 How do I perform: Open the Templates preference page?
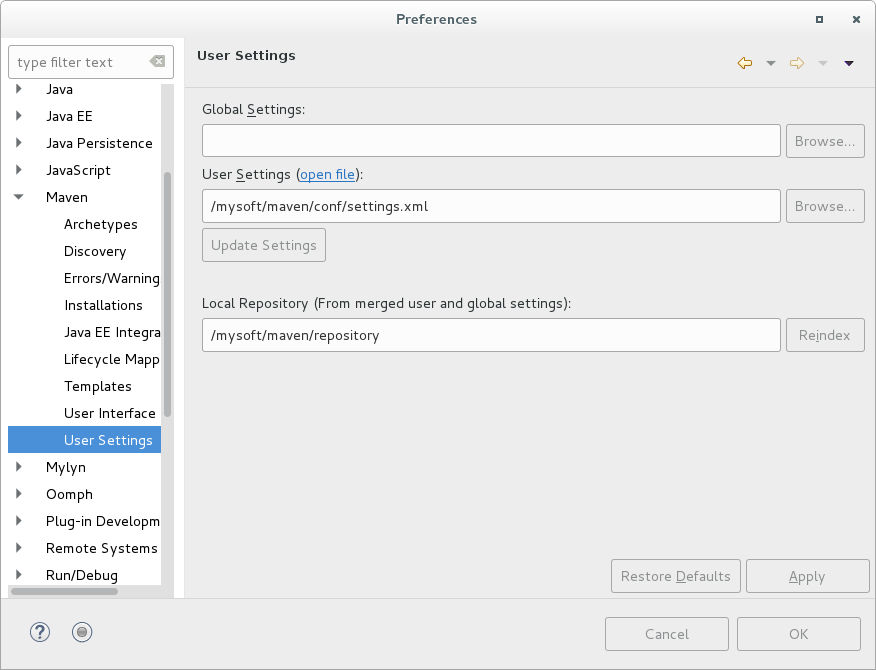click(x=98, y=387)
